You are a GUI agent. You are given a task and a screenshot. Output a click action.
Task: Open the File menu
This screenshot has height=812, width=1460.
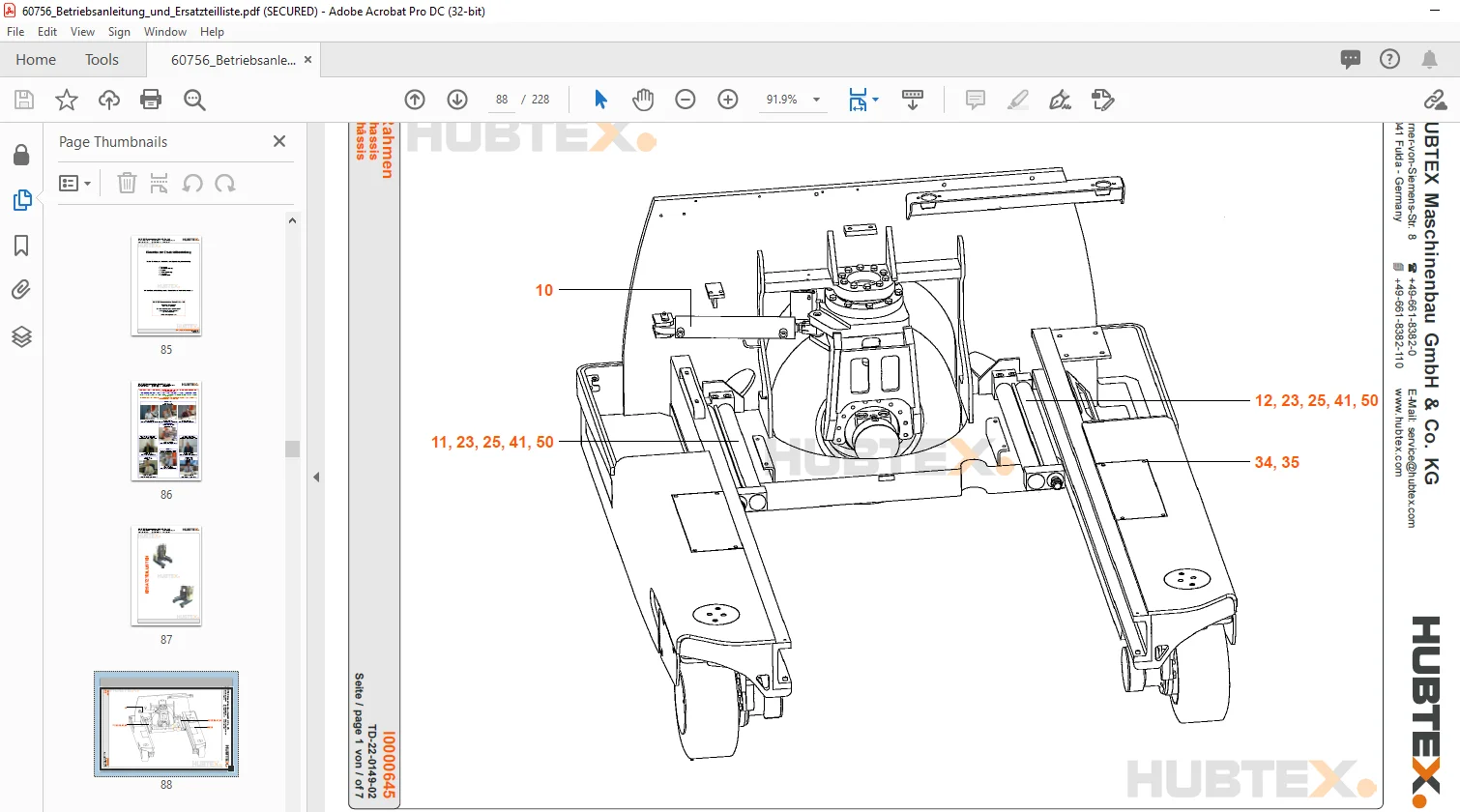point(15,32)
